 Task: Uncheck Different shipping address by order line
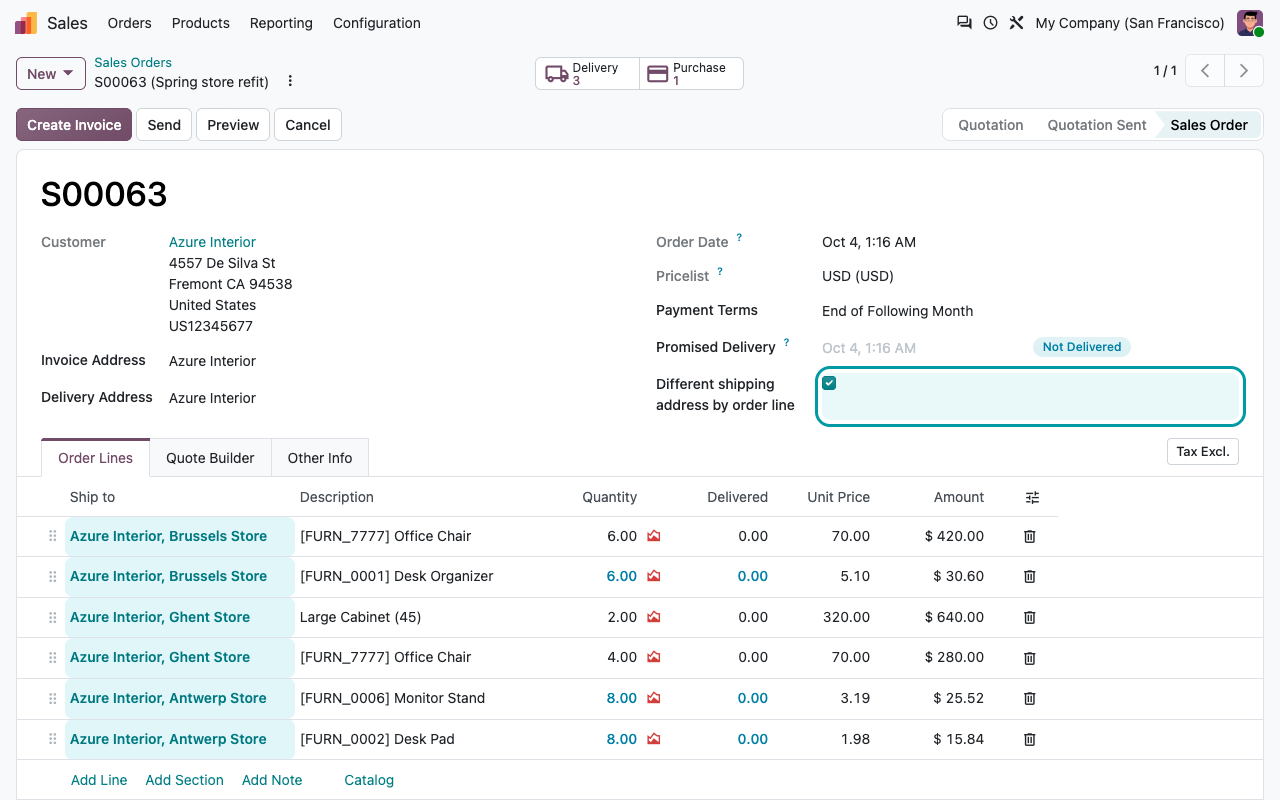coord(829,383)
